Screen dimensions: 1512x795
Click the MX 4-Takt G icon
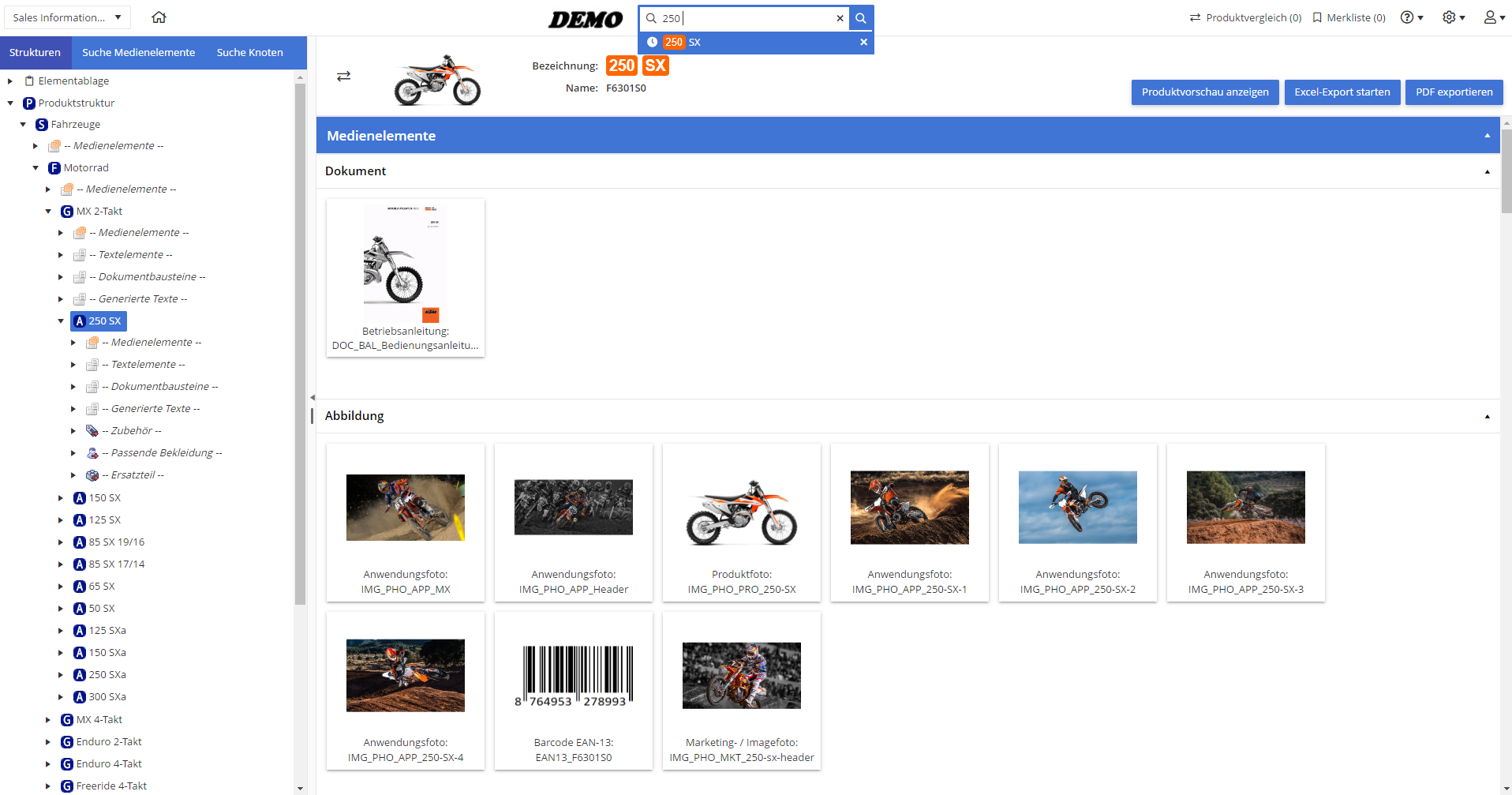67,720
